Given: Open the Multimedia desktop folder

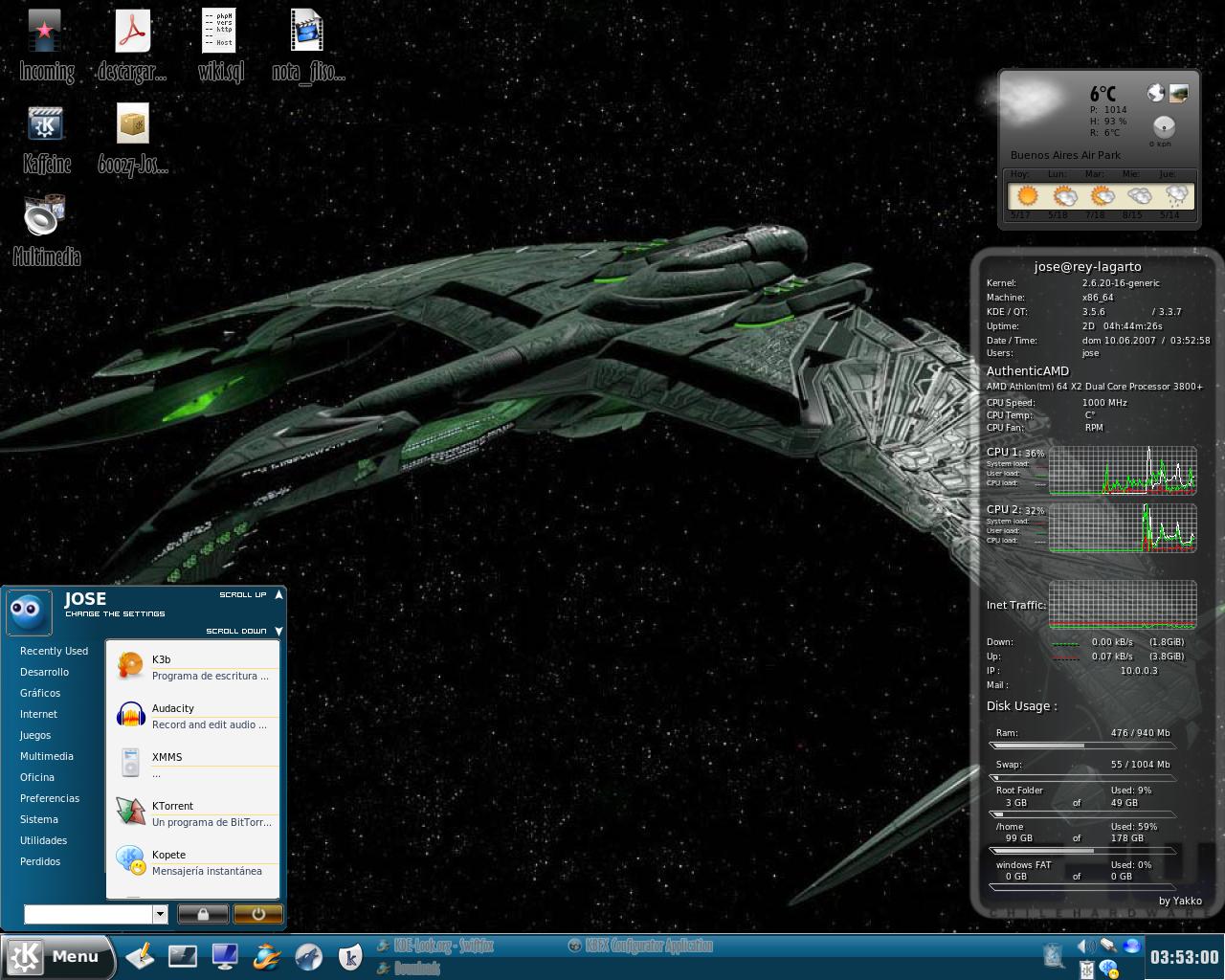Looking at the screenshot, I should (46, 231).
